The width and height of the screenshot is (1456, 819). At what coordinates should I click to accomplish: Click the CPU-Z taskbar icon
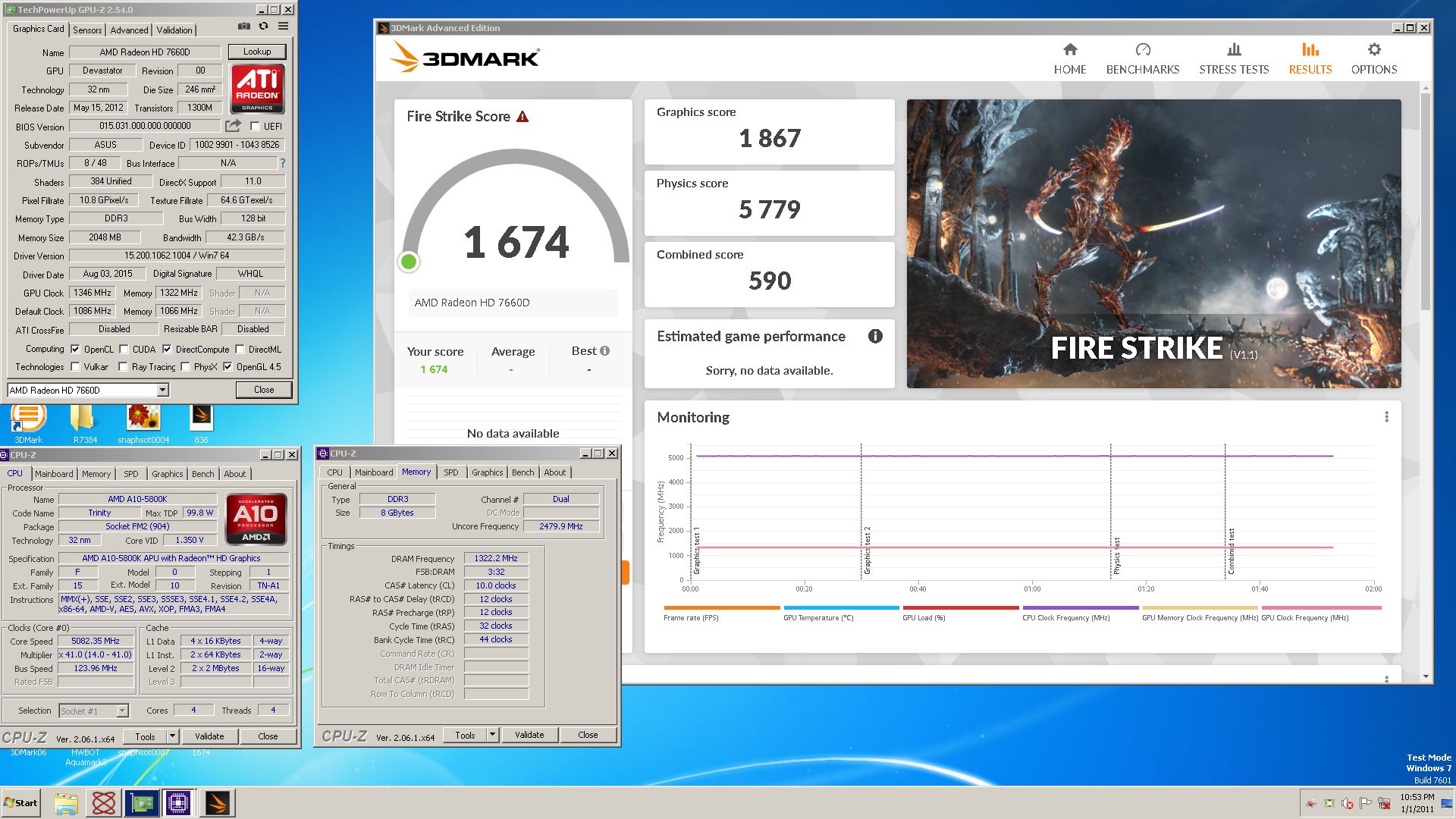[178, 803]
